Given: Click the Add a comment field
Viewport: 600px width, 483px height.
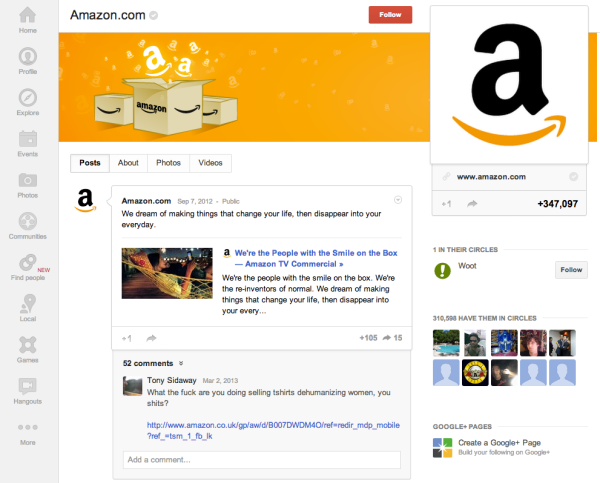Looking at the screenshot, I should [x=262, y=460].
